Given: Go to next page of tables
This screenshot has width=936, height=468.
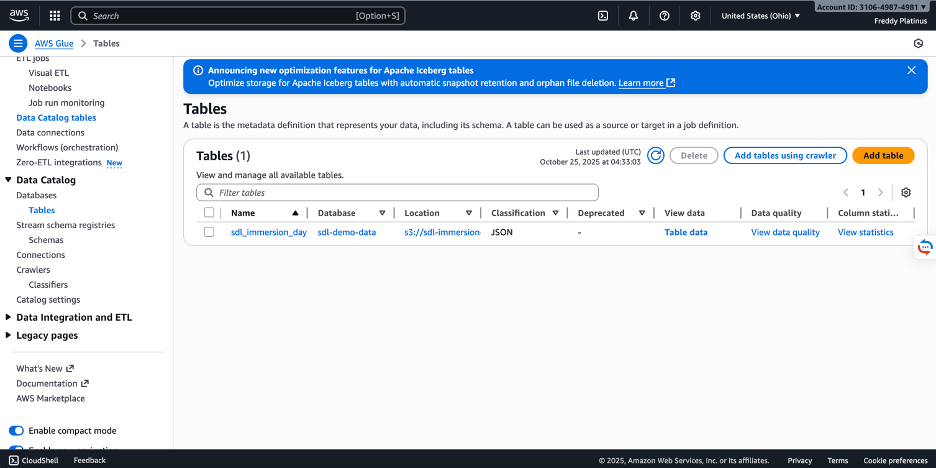Looking at the screenshot, I should tap(880, 192).
